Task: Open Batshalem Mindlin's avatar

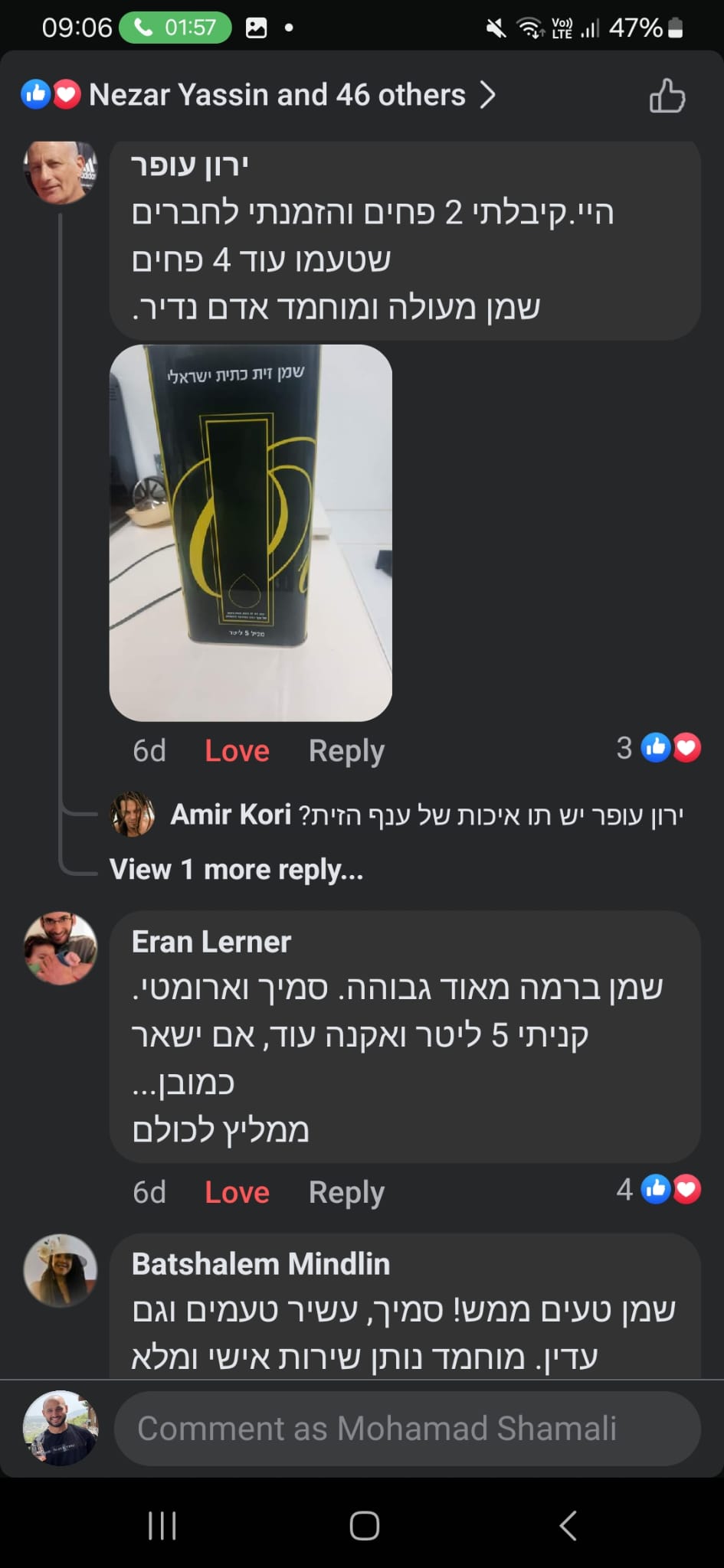Action: (x=61, y=1270)
